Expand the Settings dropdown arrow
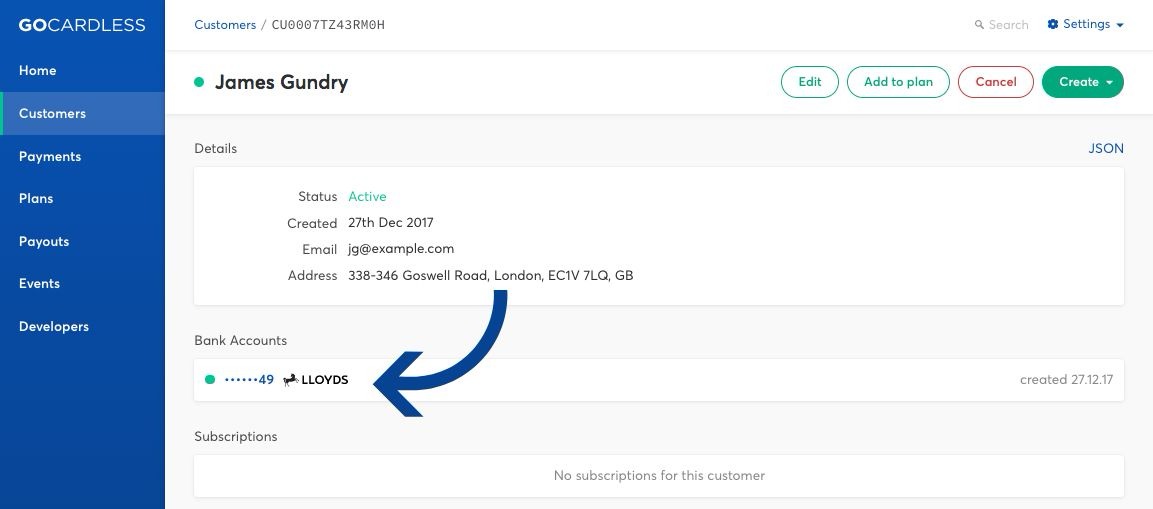This screenshot has width=1153, height=509. coord(1120,25)
